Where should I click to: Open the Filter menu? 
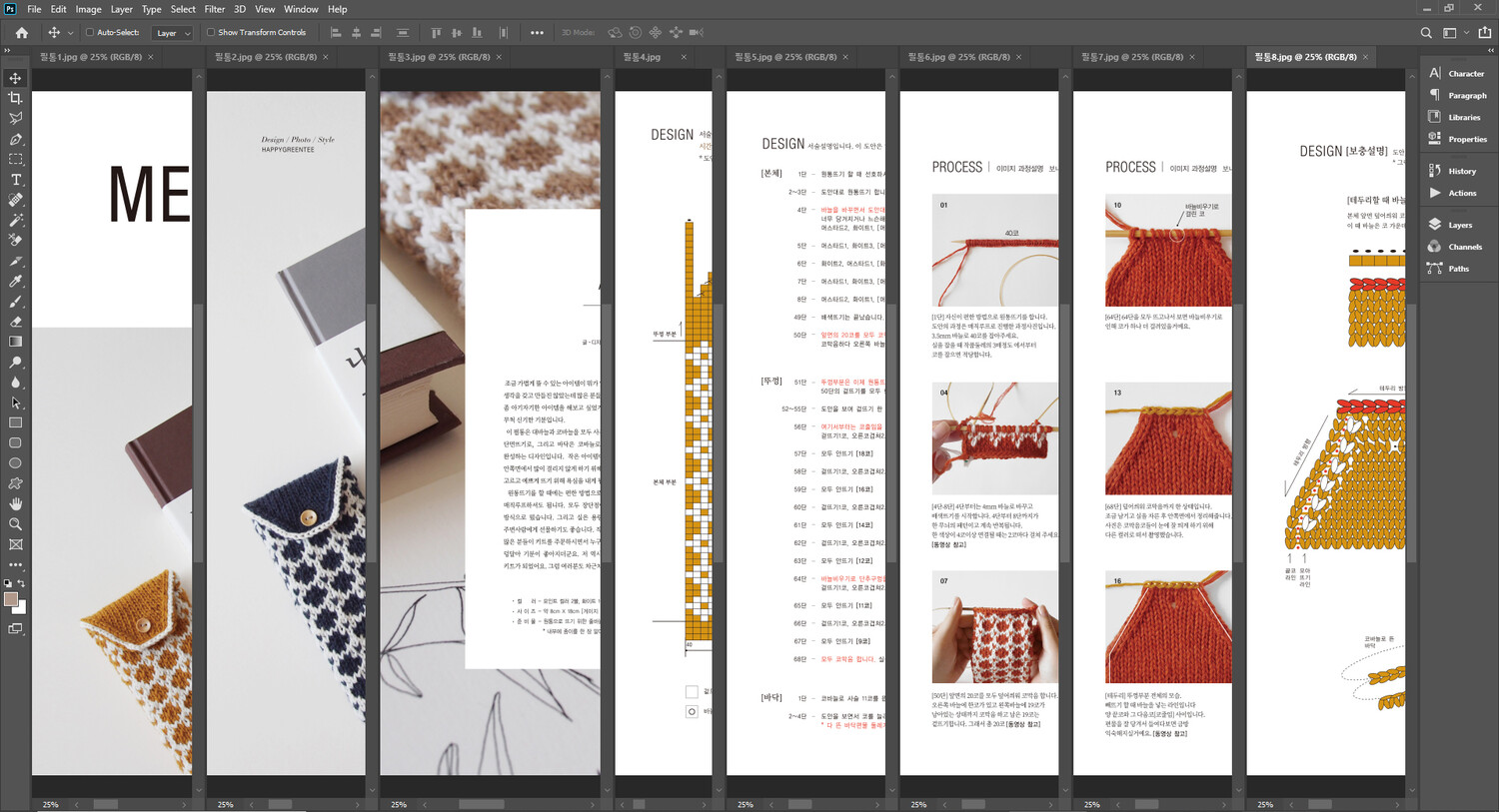(x=214, y=9)
